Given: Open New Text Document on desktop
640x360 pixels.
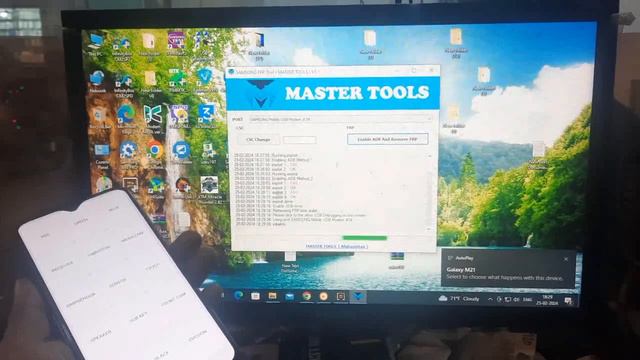Looking at the screenshot, I should pos(290,262).
